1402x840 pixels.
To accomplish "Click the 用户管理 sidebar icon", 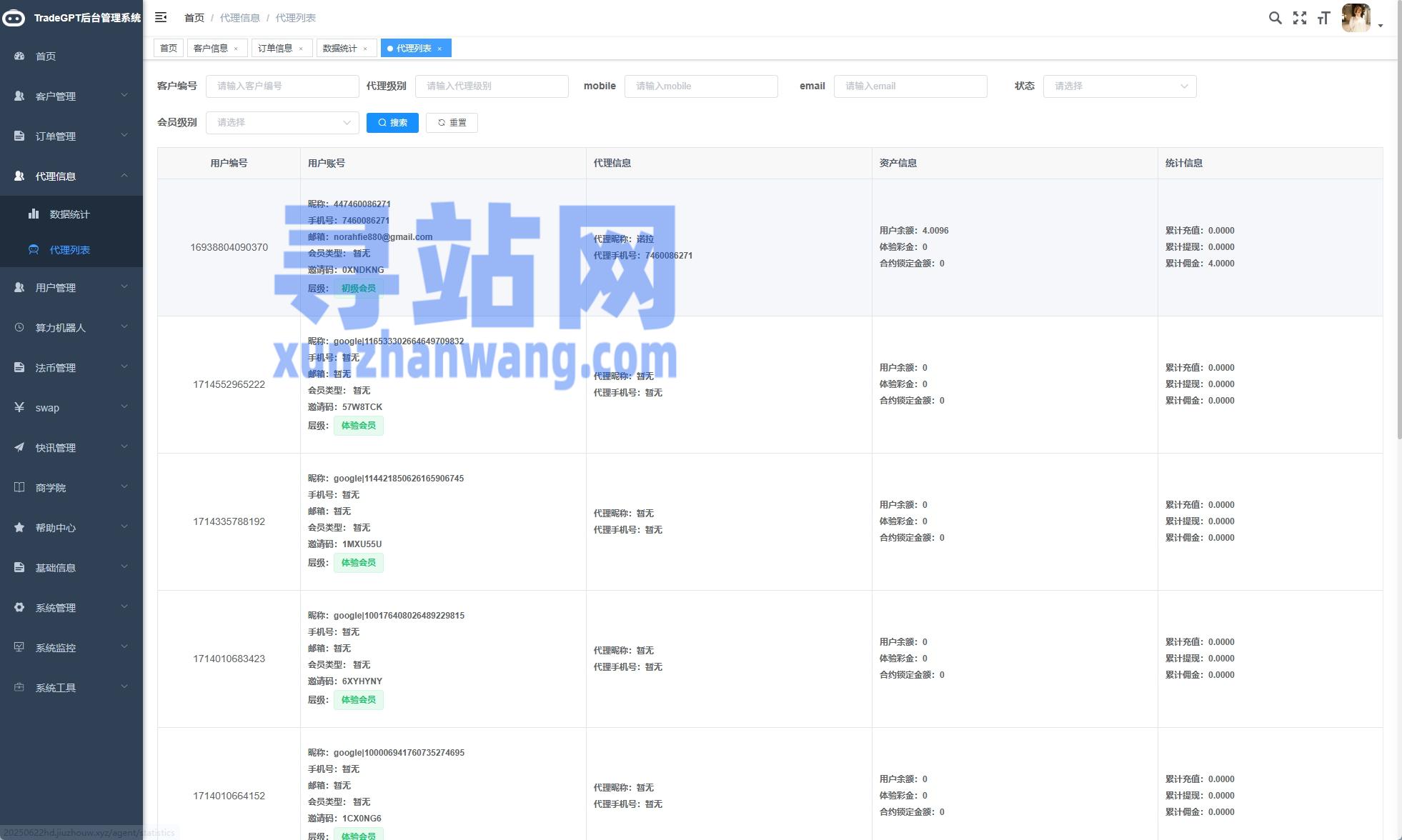I will tap(19, 287).
